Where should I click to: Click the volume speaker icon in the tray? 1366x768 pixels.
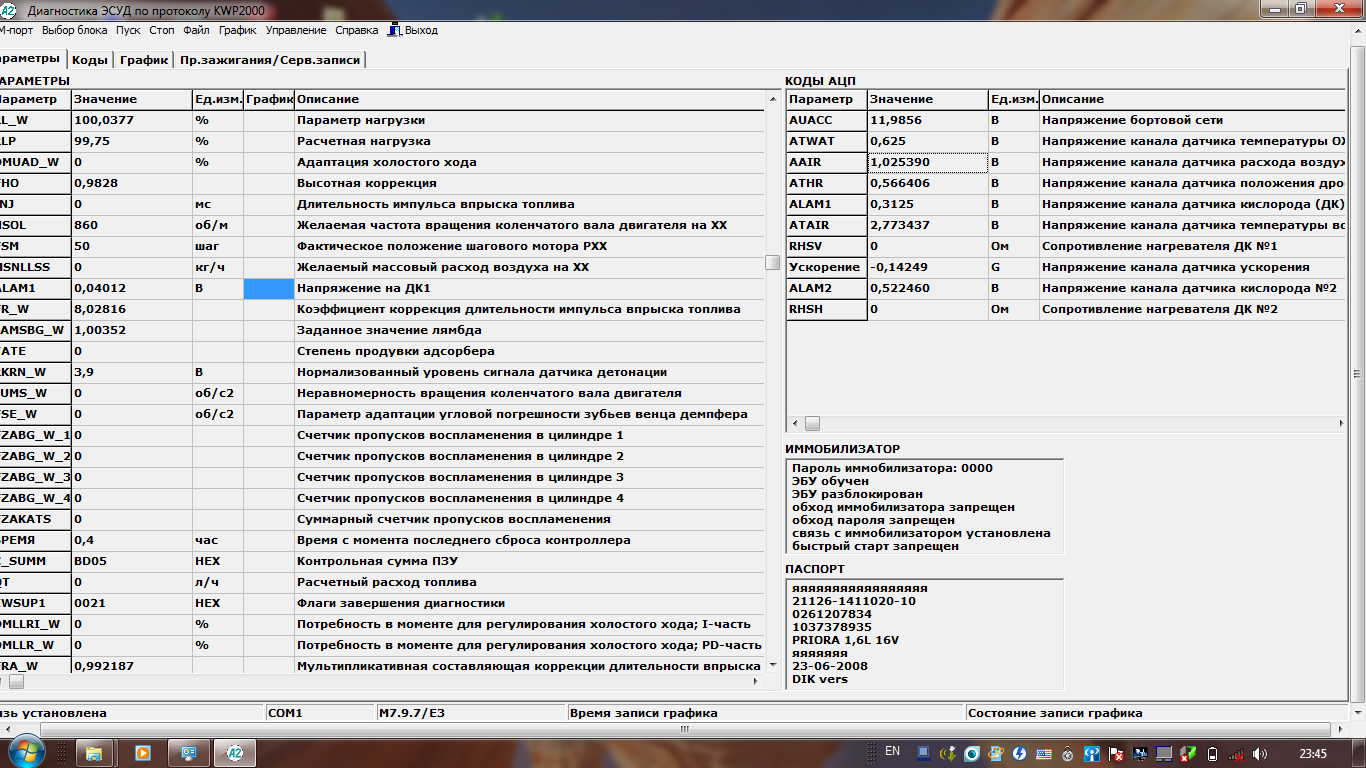point(1260,753)
